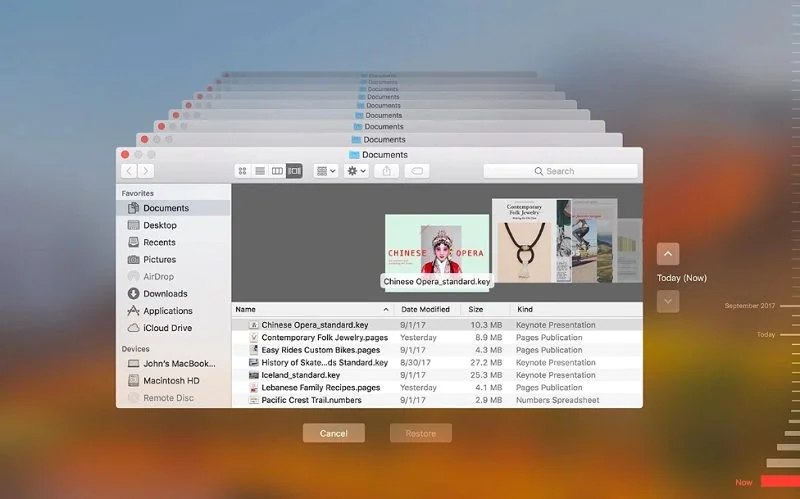The width and height of the screenshot is (800, 499).
Task: Open Applications in the sidebar
Action: (173, 311)
